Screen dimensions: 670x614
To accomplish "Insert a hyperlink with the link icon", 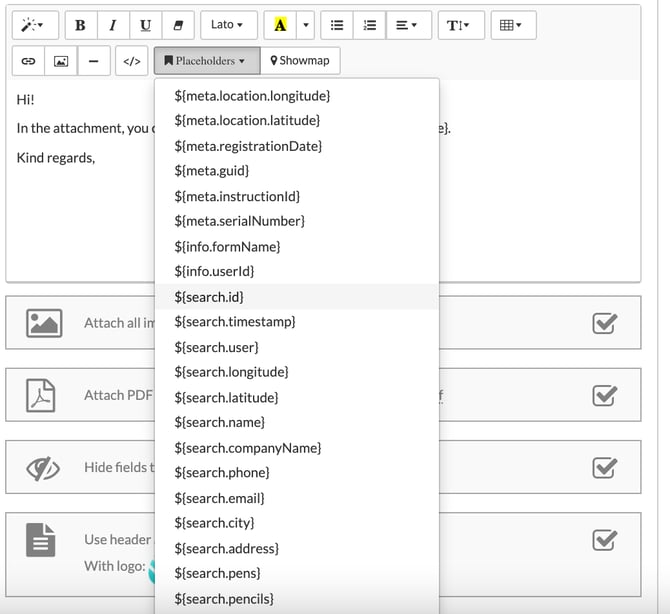I will 28,61.
